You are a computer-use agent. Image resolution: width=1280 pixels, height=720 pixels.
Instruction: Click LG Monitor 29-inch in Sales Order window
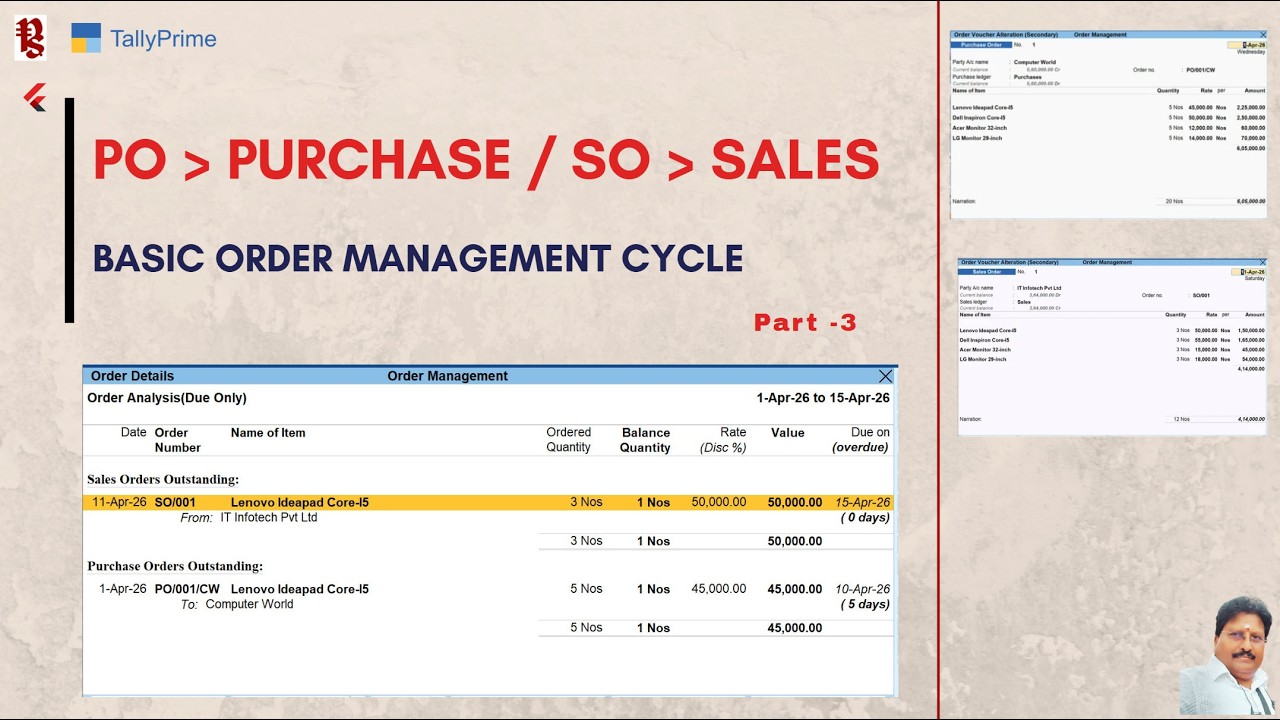click(x=983, y=359)
